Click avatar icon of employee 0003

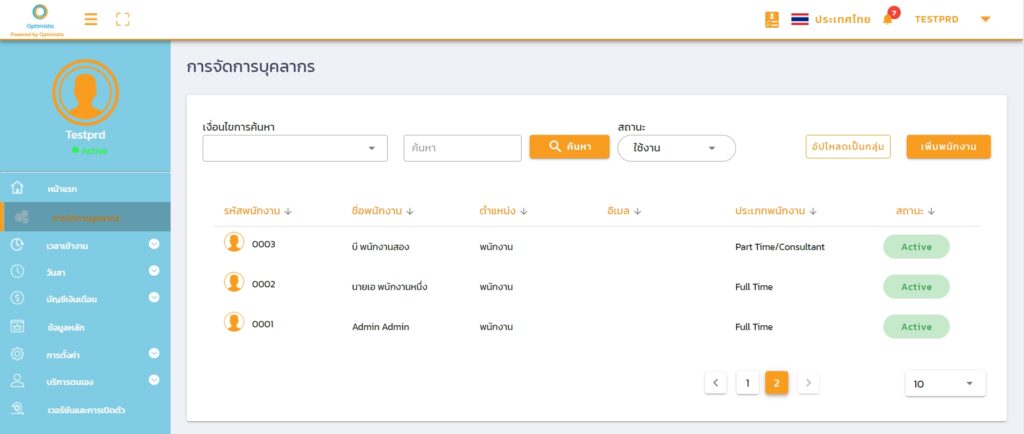(x=234, y=242)
